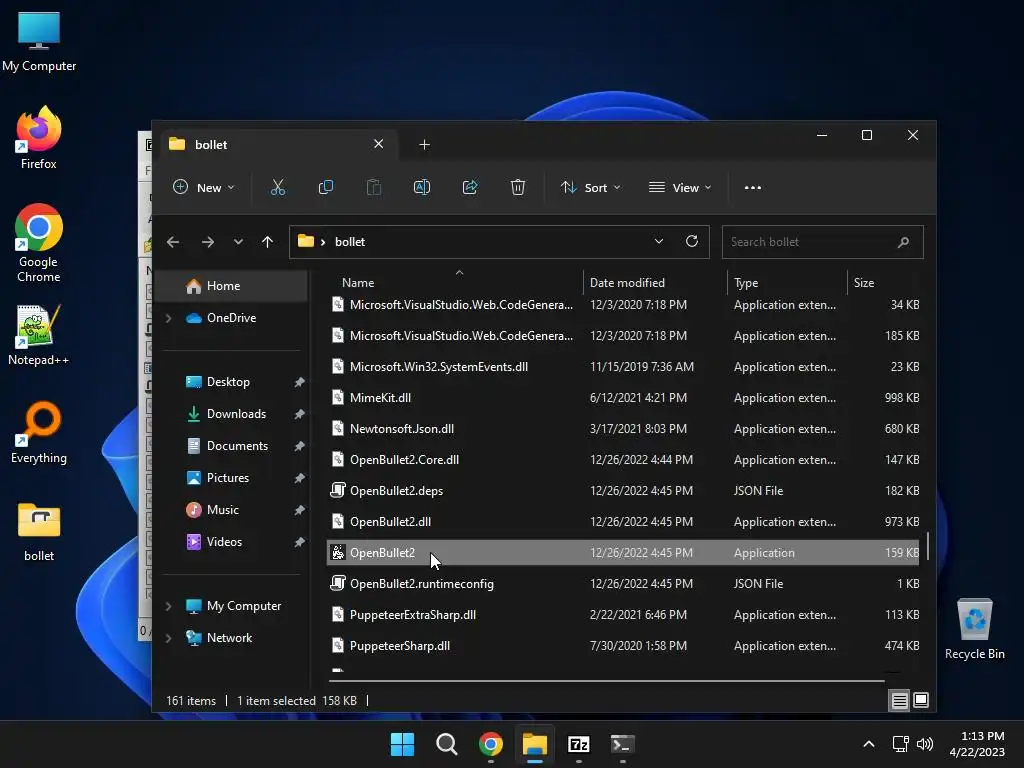The height and width of the screenshot is (768, 1024).
Task: Select OpenBullet2.deps JSON file
Action: pyautogui.click(x=623, y=491)
